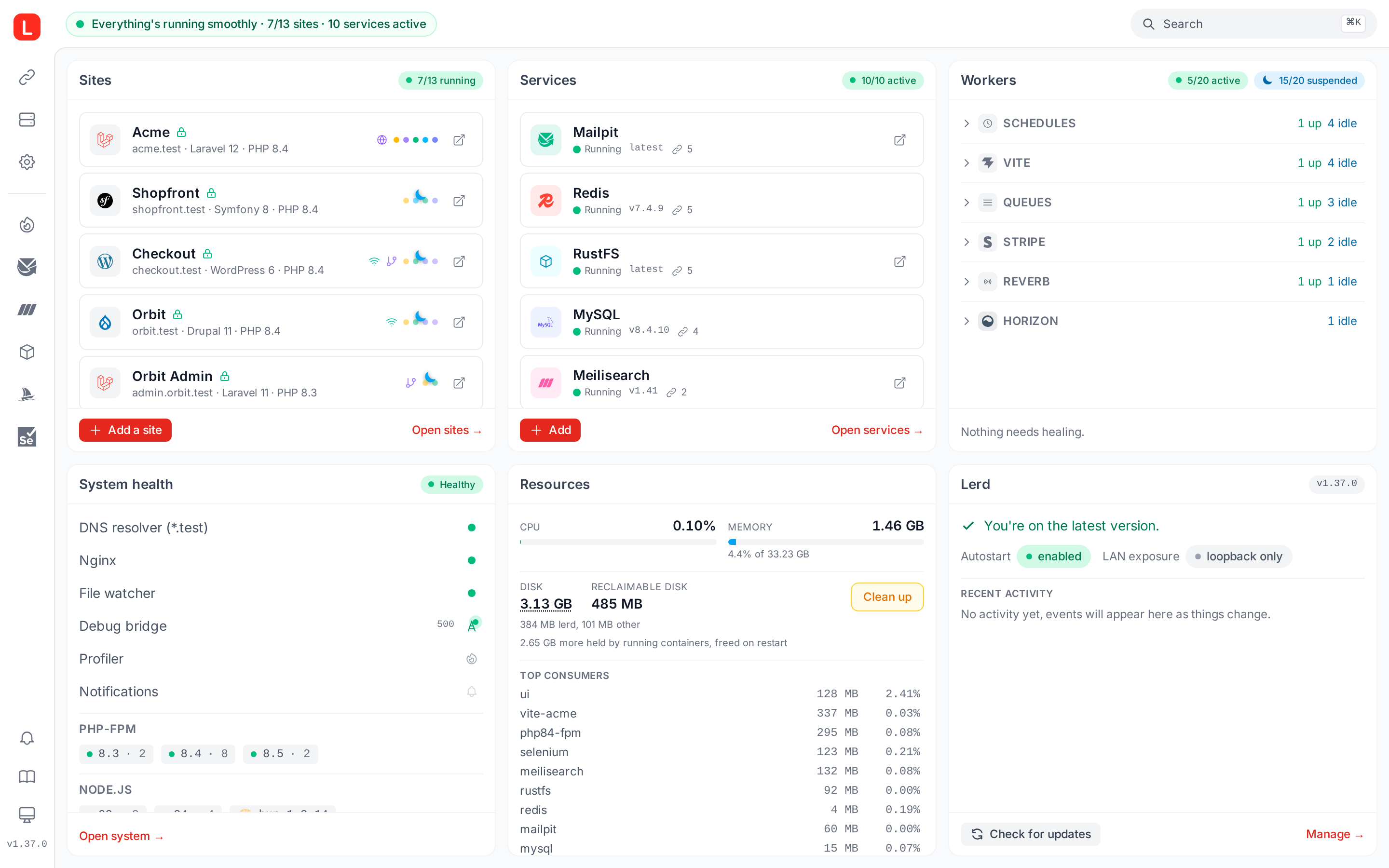Toggle the Autostart enabled pill
The width and height of the screenshot is (1389, 868).
(x=1053, y=556)
